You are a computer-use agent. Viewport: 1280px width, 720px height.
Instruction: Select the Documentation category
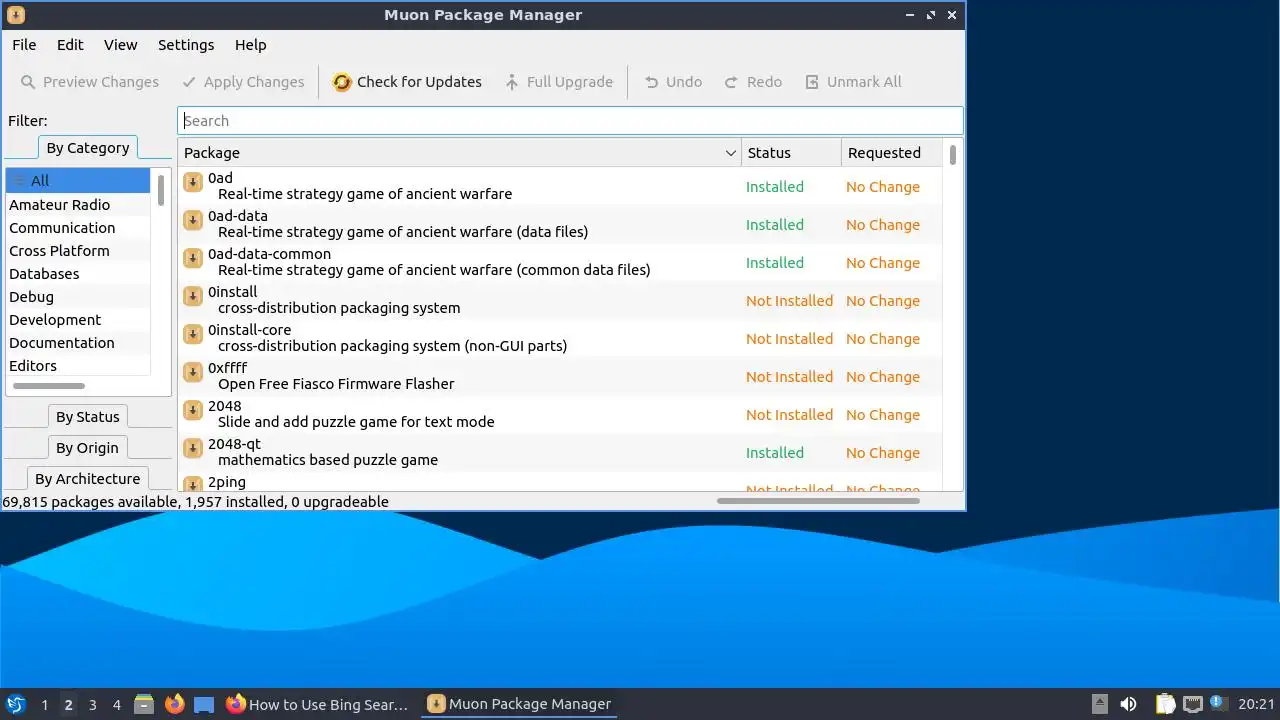(x=78, y=343)
